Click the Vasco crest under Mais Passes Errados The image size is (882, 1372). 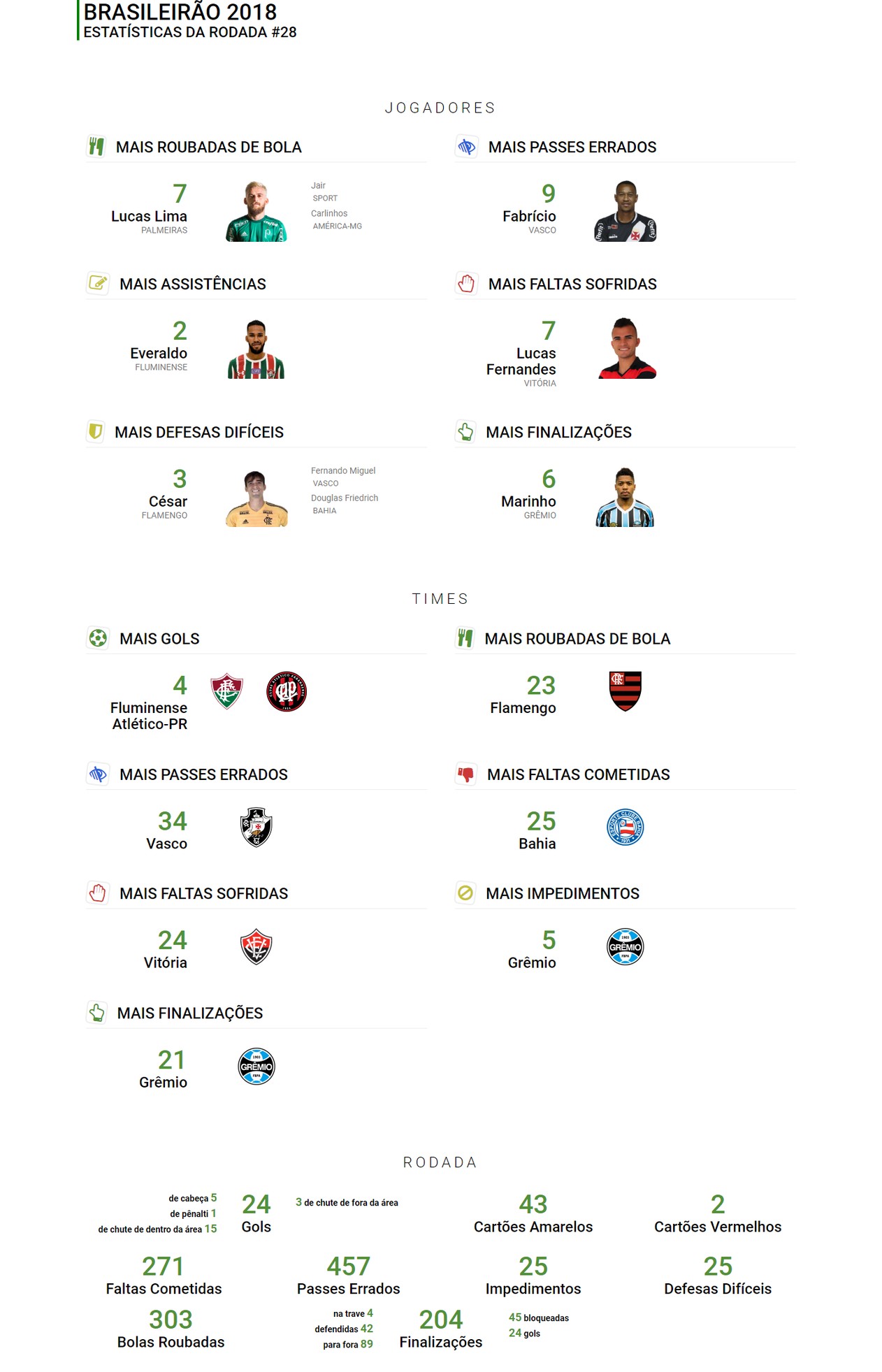(x=256, y=828)
